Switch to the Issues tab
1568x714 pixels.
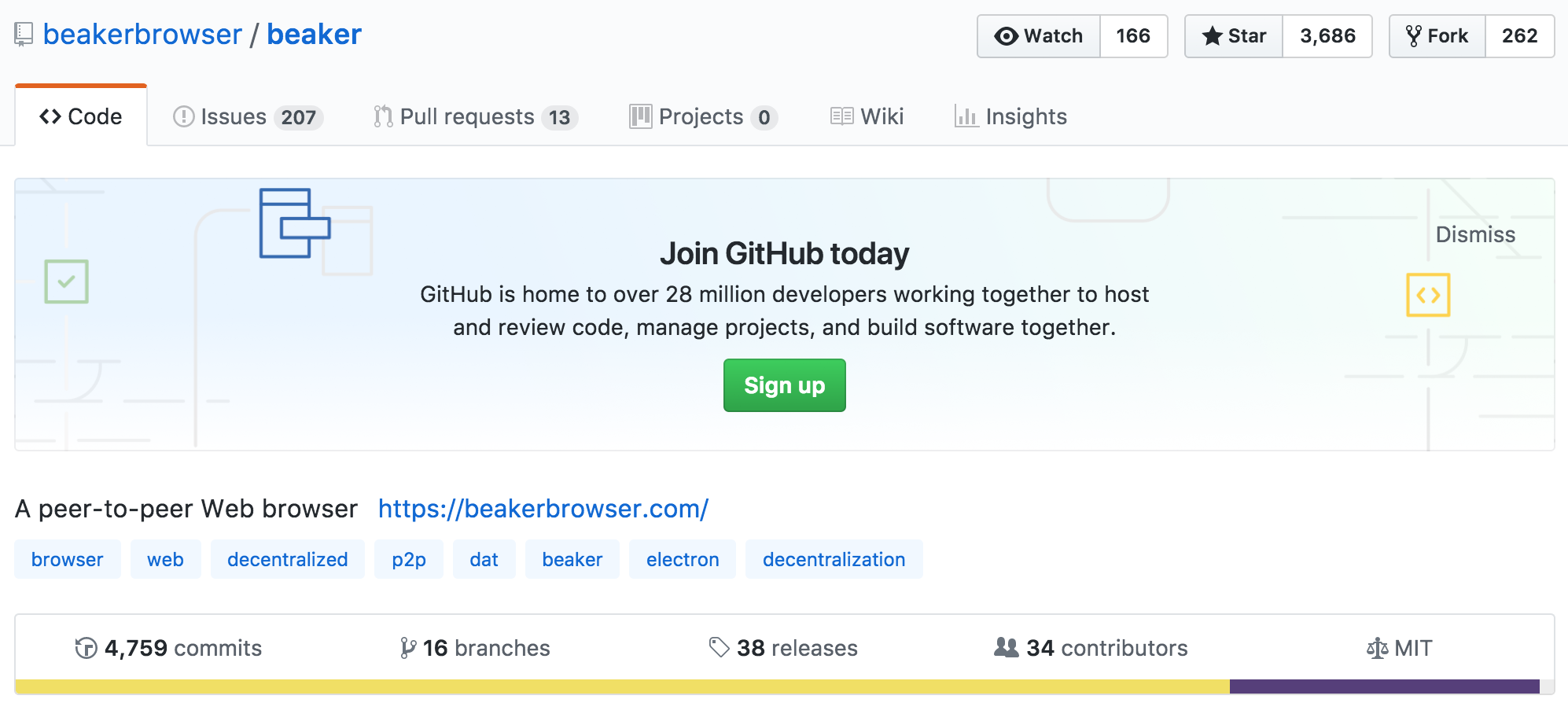[x=248, y=116]
